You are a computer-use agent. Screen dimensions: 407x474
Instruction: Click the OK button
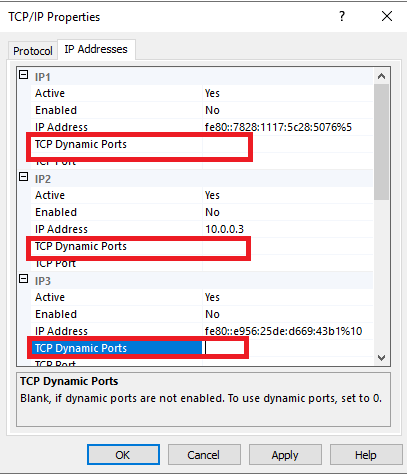click(123, 455)
